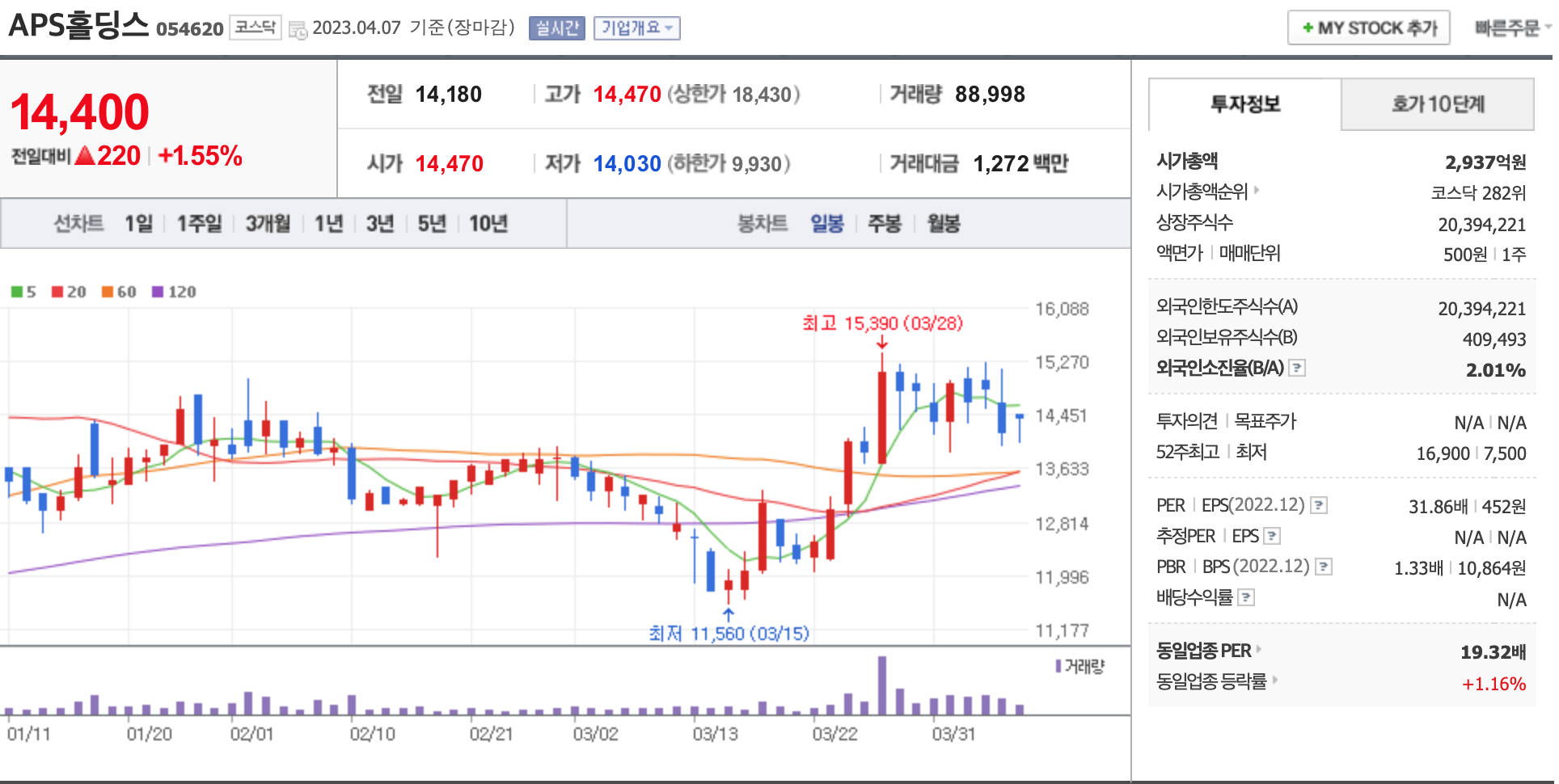Click the calendar icon beside the date

pos(298,30)
